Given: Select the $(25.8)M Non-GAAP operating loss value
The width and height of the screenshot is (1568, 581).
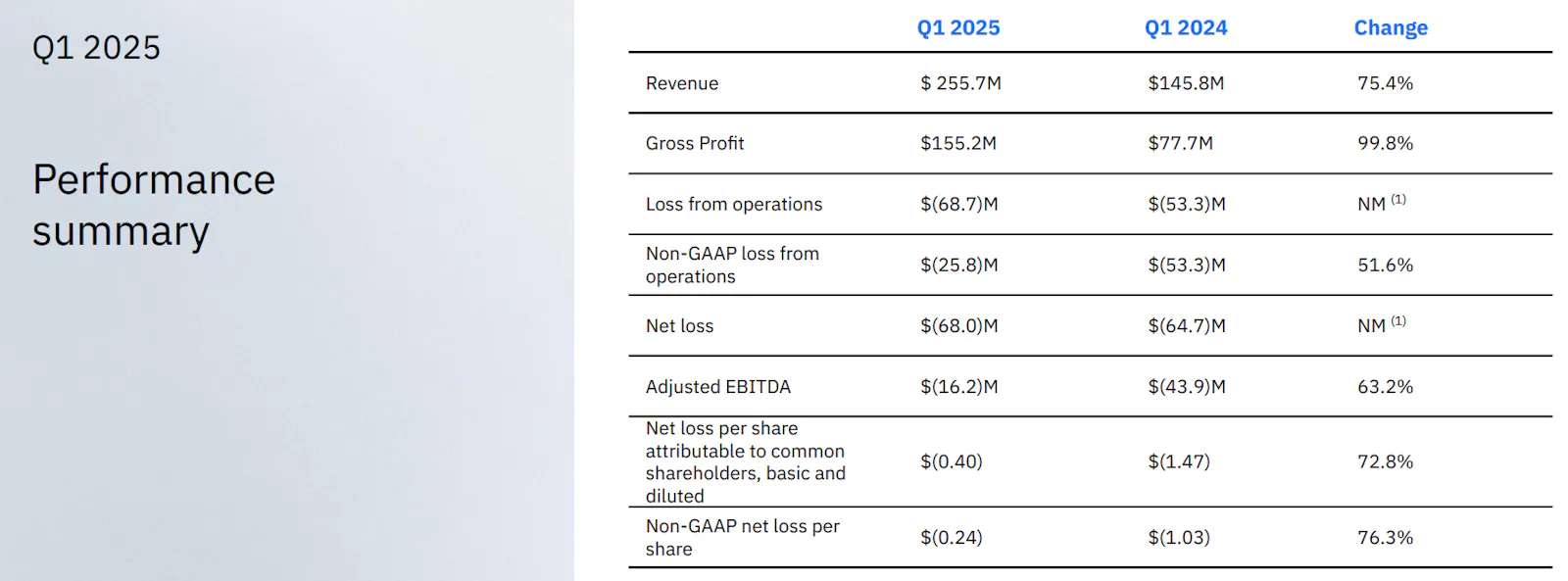Looking at the screenshot, I should pyautogui.click(x=958, y=265).
